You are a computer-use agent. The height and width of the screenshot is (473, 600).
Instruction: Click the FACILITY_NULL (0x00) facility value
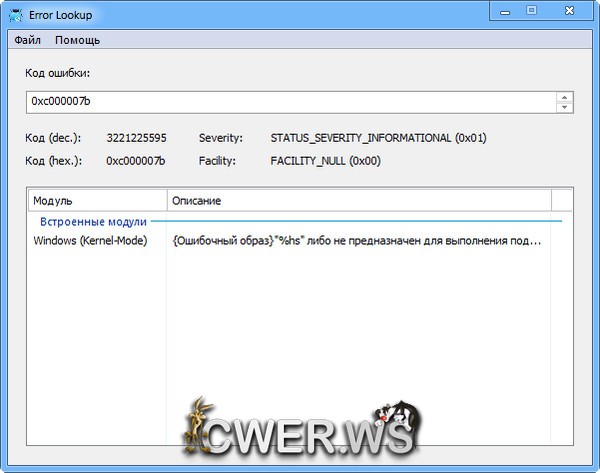coord(325,160)
